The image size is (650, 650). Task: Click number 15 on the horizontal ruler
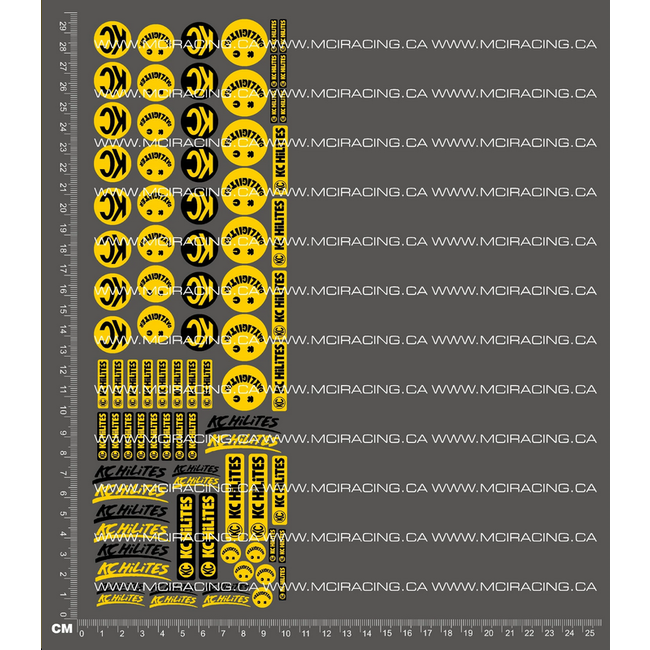coord(387,633)
